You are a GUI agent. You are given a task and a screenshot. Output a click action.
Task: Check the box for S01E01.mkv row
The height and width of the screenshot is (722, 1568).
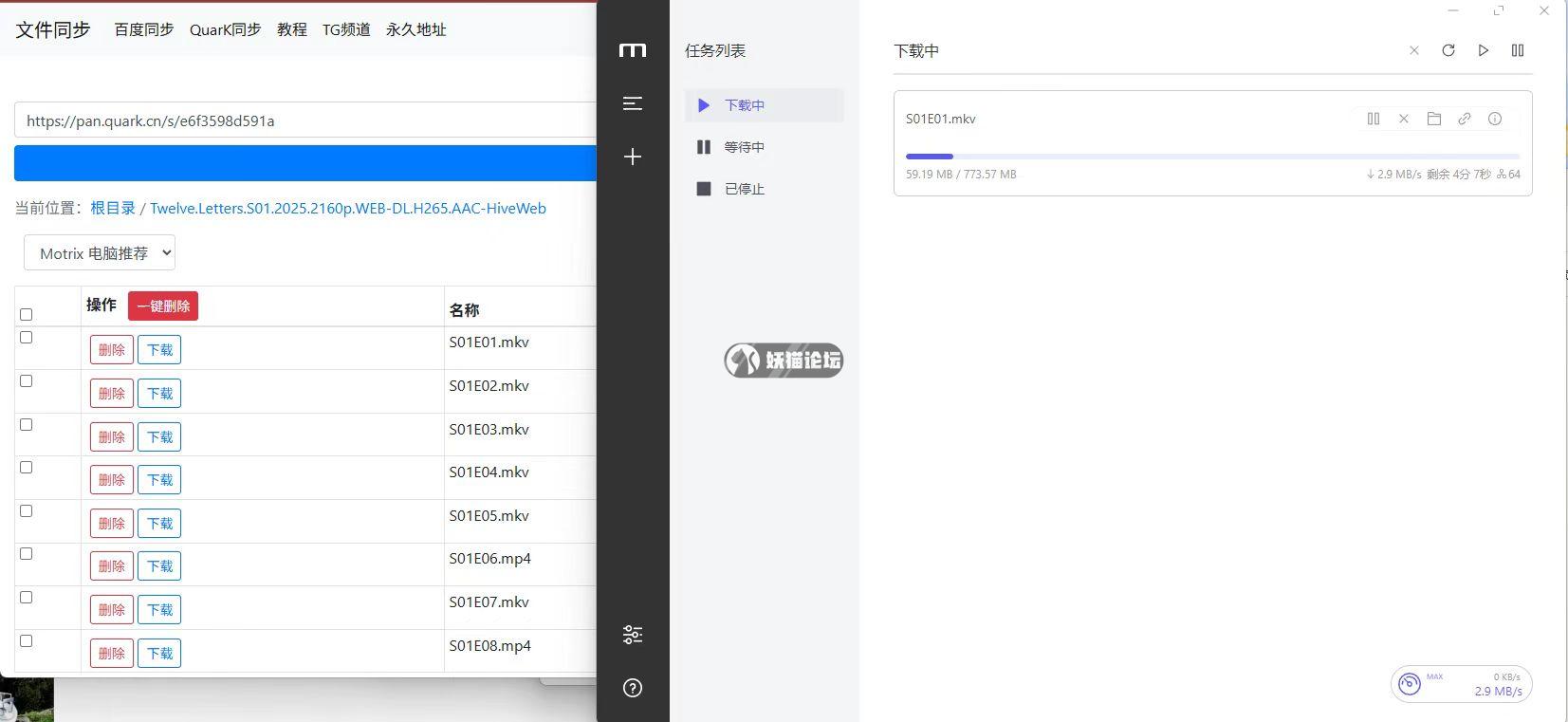[x=27, y=337]
